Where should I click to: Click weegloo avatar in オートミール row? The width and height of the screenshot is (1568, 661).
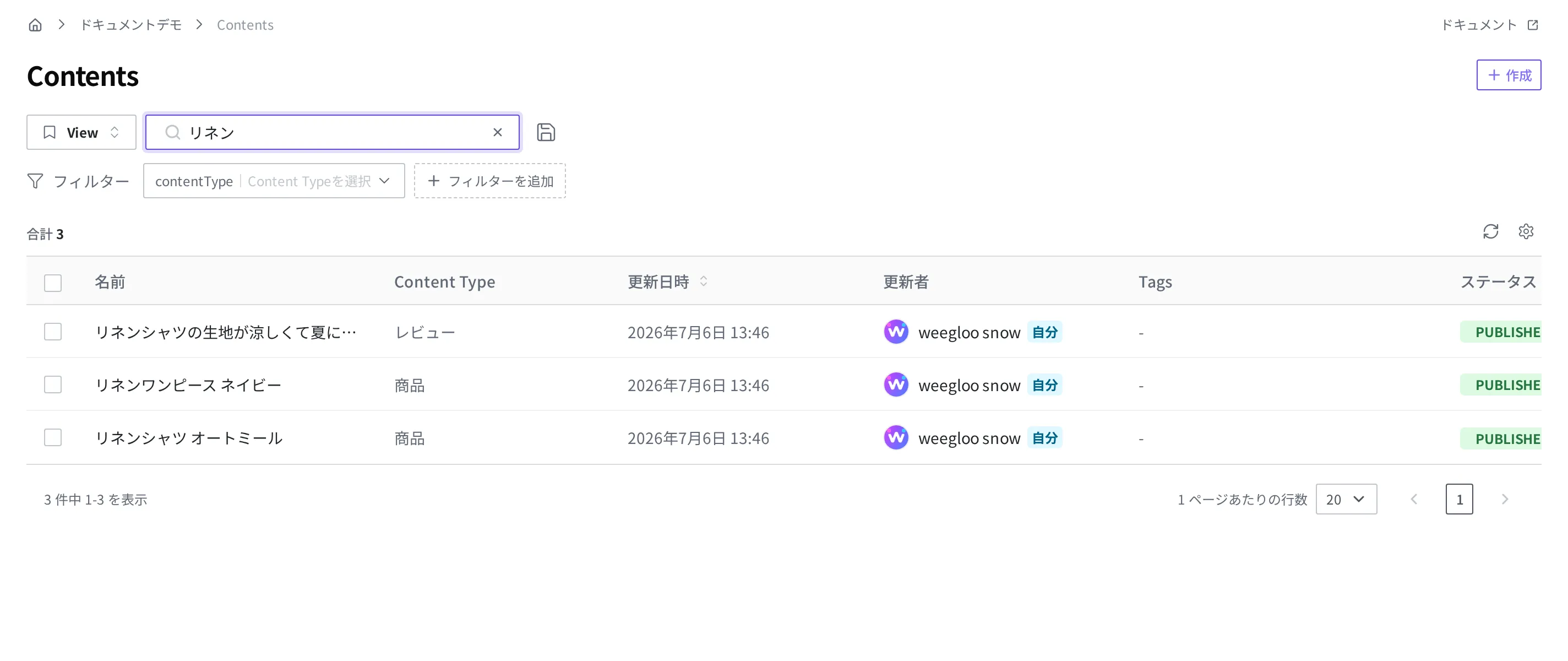pyautogui.click(x=896, y=437)
